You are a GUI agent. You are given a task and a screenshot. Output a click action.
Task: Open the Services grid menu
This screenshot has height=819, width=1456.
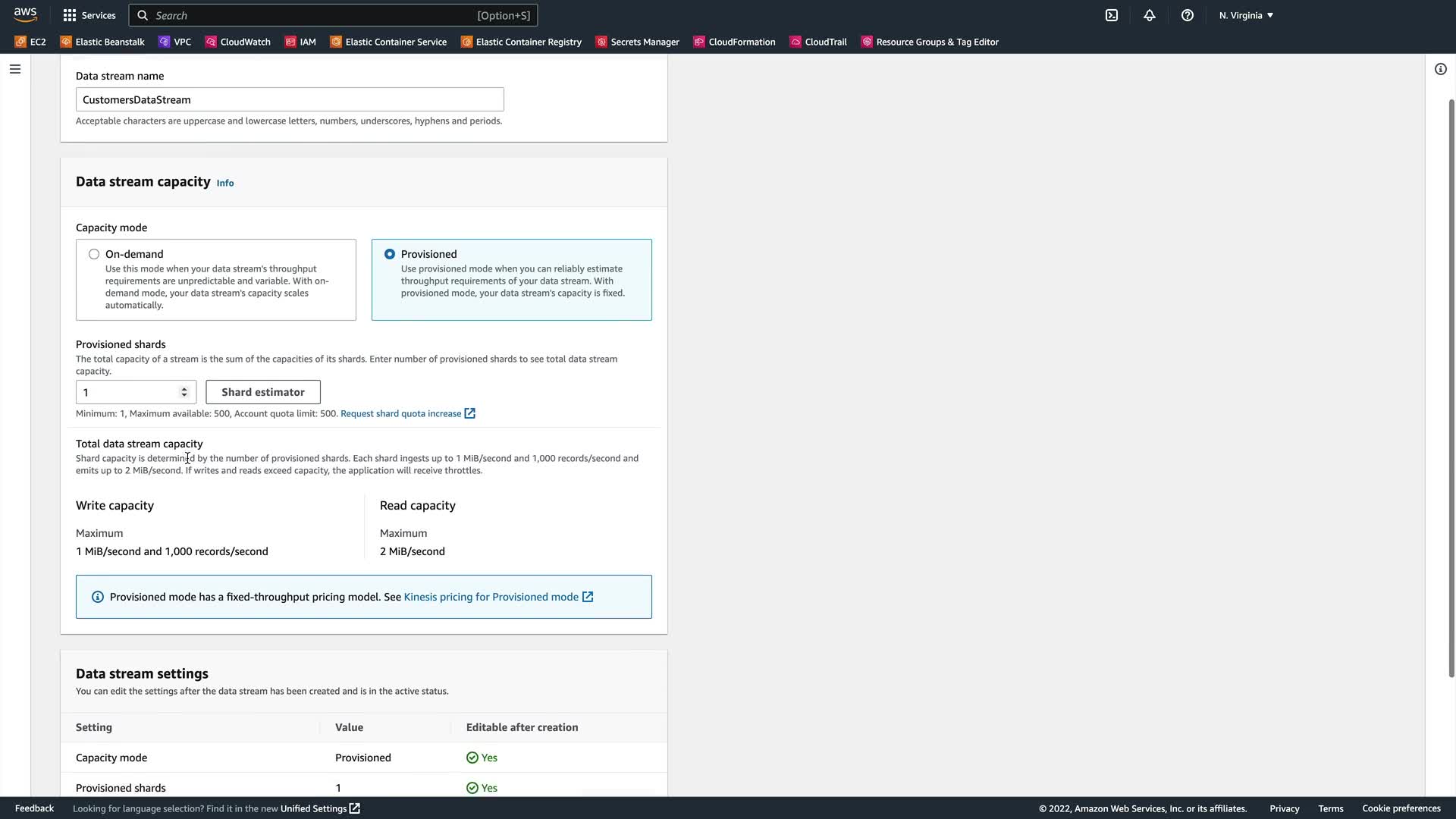[x=89, y=15]
